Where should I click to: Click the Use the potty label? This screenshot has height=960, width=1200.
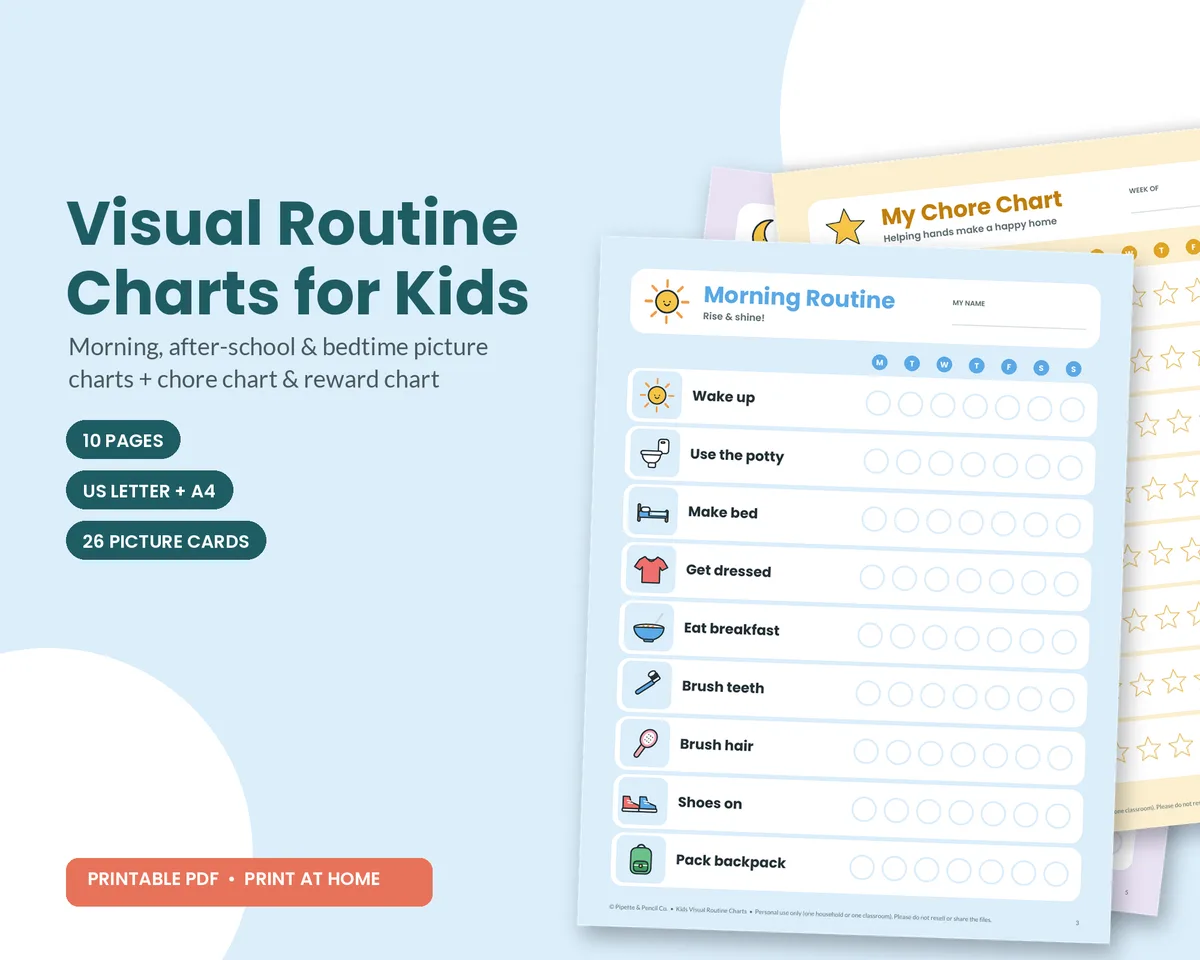(x=737, y=455)
